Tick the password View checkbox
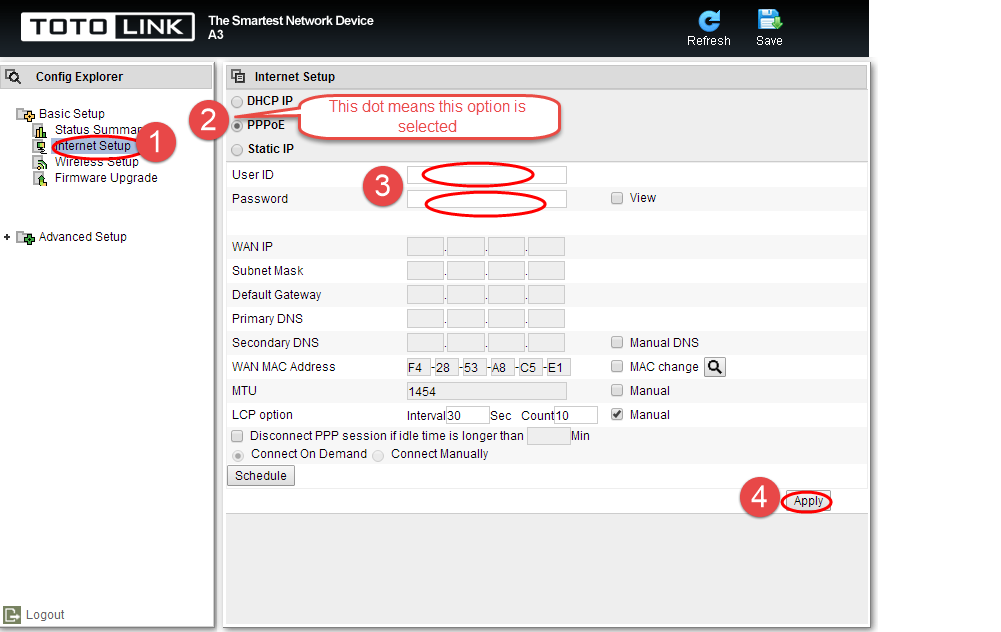Viewport: 1001px width, 632px height. pyautogui.click(x=617, y=198)
